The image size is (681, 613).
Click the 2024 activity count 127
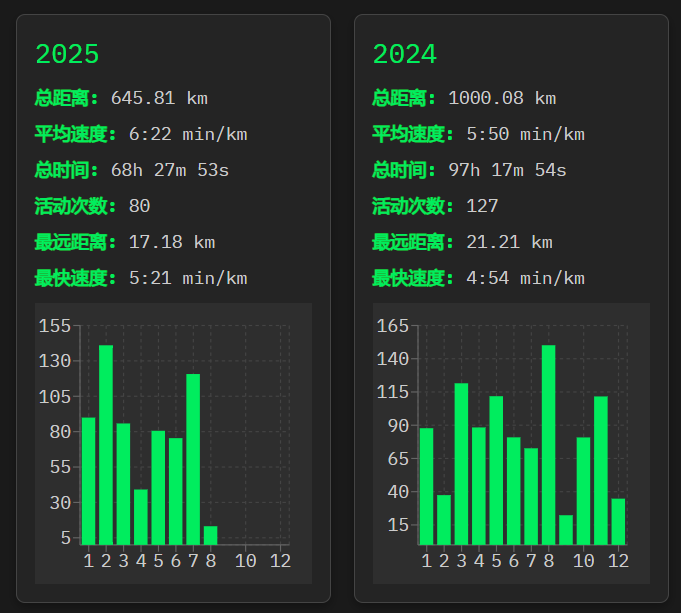click(x=482, y=206)
